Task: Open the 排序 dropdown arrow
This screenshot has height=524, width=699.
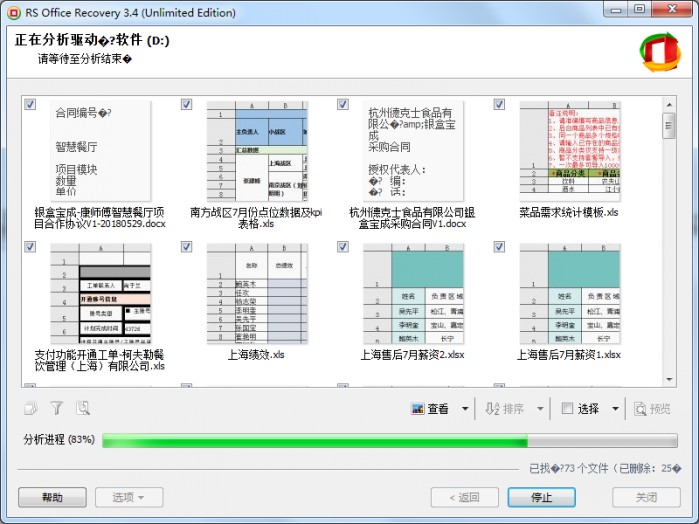Action: pyautogui.click(x=540, y=408)
